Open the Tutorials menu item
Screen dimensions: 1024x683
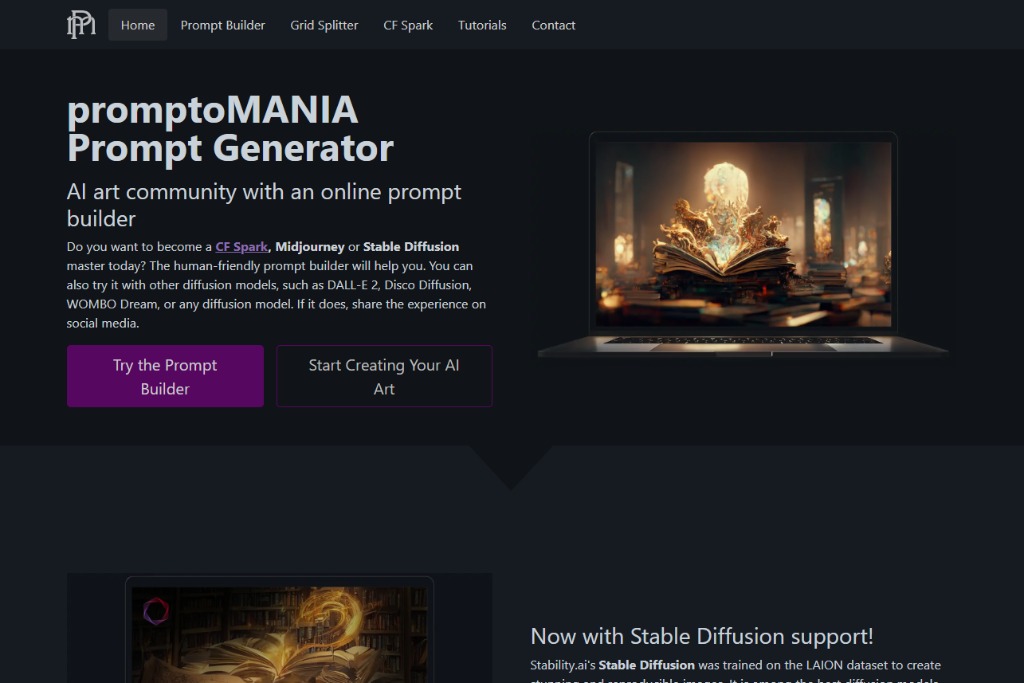(482, 25)
